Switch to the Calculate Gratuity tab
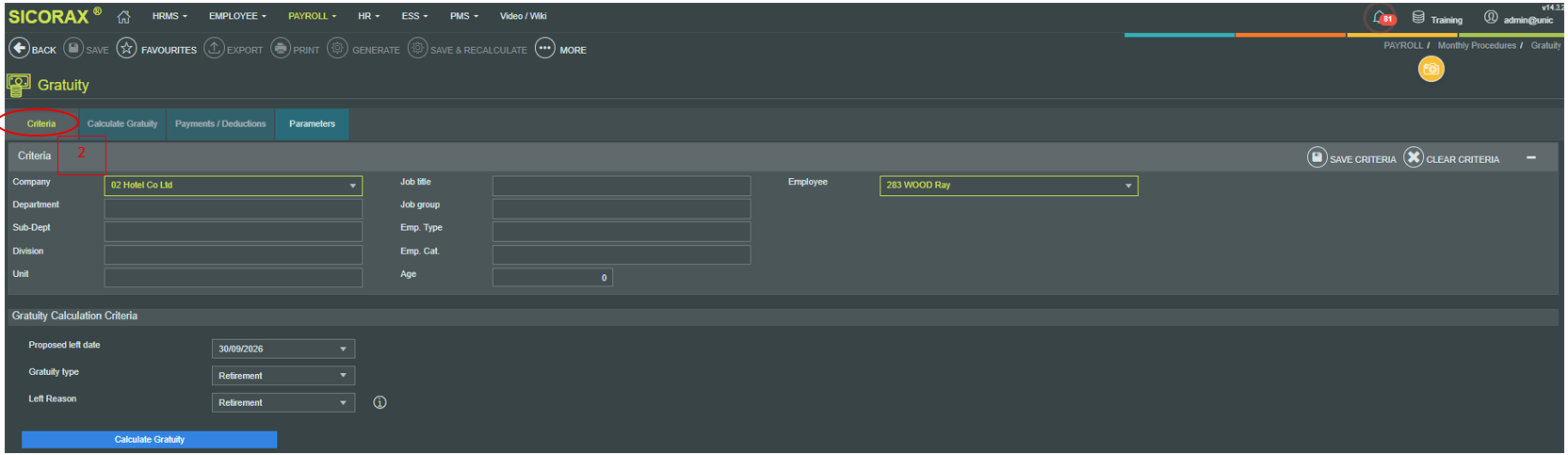Viewport: 1568px width, 455px height. 122,123
